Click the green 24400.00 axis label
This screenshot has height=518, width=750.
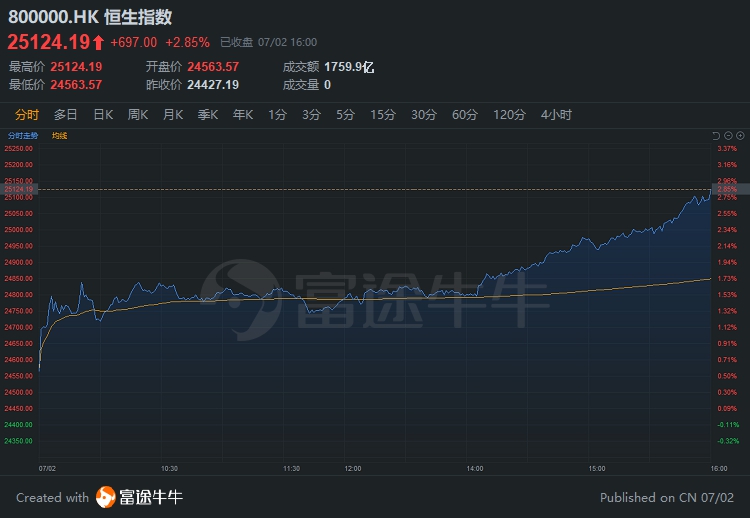pos(19,425)
